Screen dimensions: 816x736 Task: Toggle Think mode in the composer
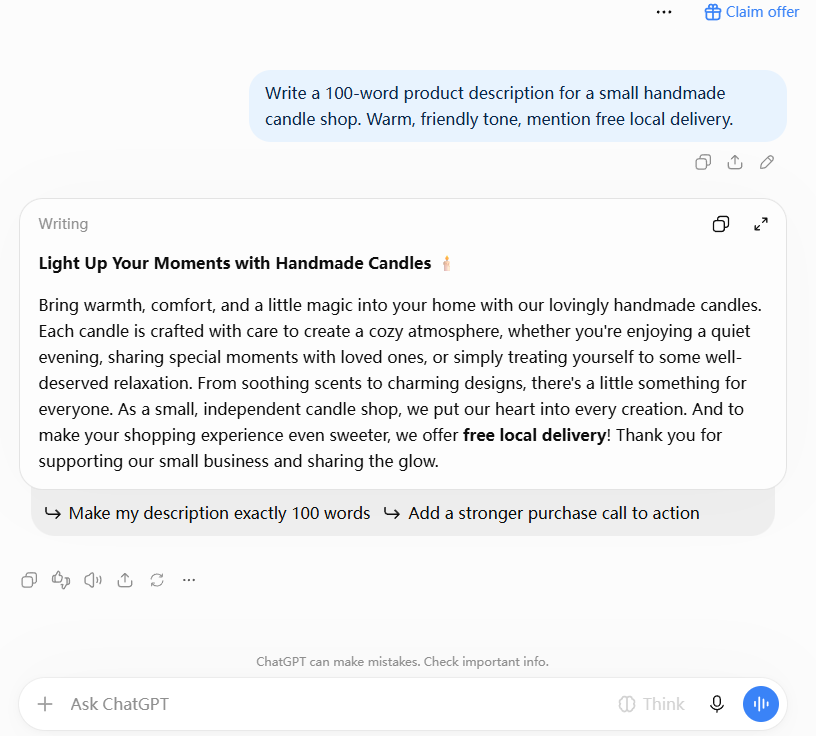[x=652, y=704]
